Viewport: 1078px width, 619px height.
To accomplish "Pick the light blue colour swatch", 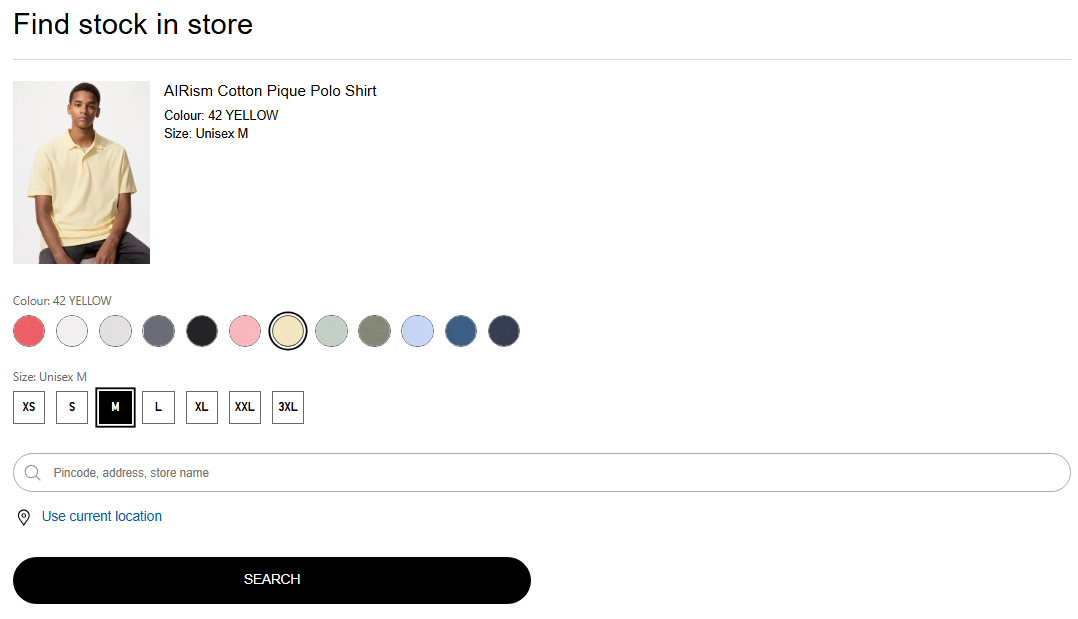I will pyautogui.click(x=417, y=331).
